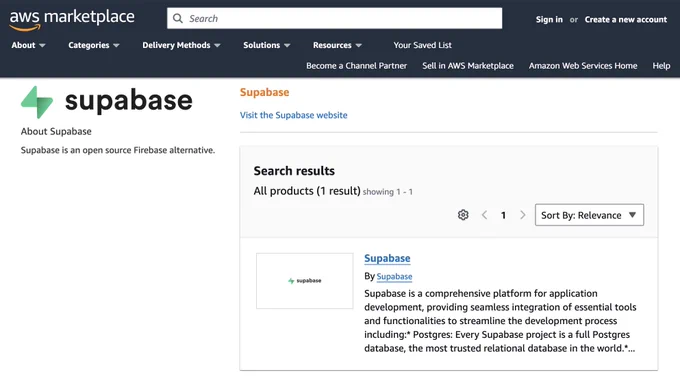Screen dimensions: 680x381
Task: Open Your Saved List
Action: click(422, 45)
